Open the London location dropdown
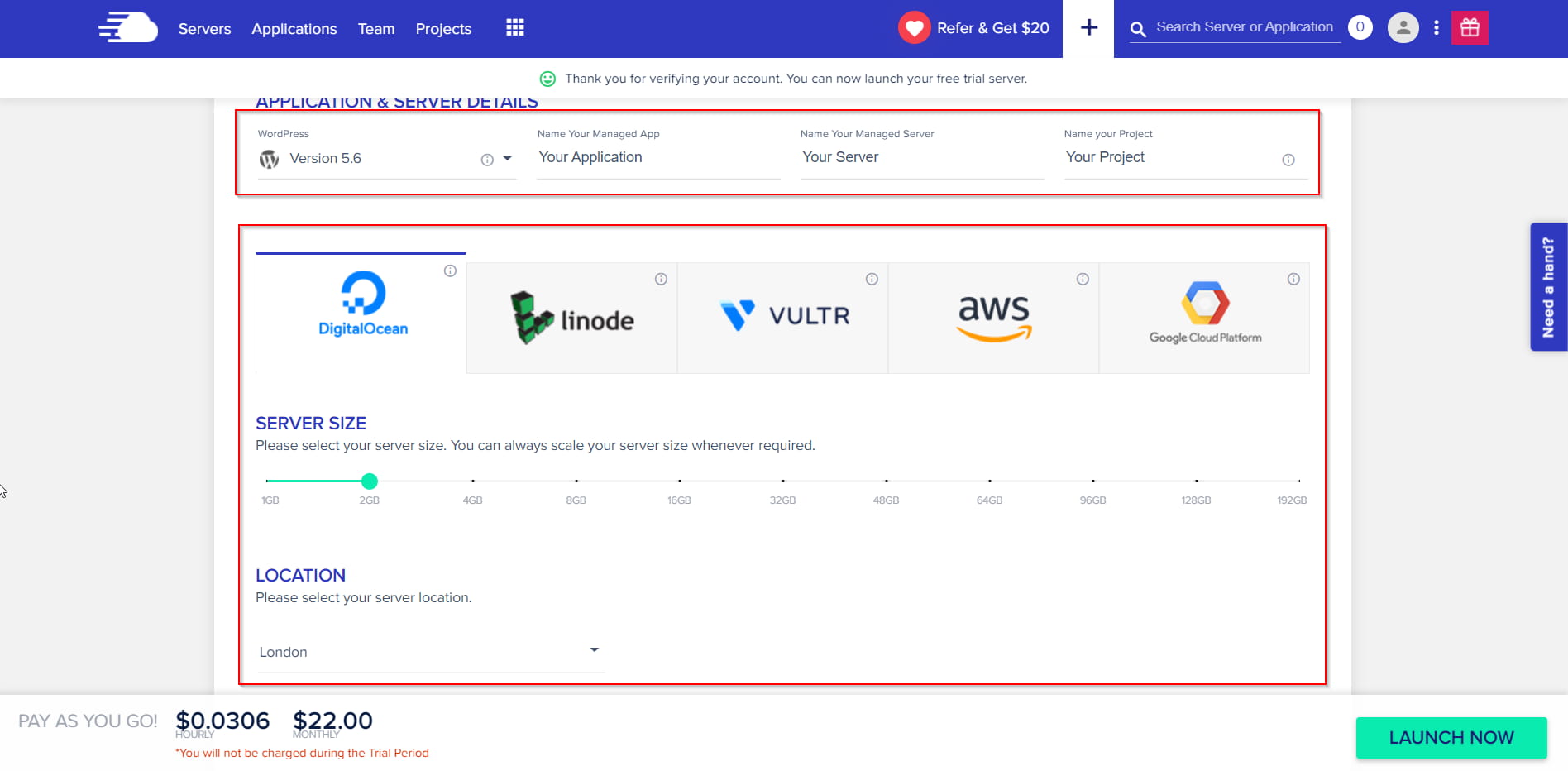1568x771 pixels. 431,652
